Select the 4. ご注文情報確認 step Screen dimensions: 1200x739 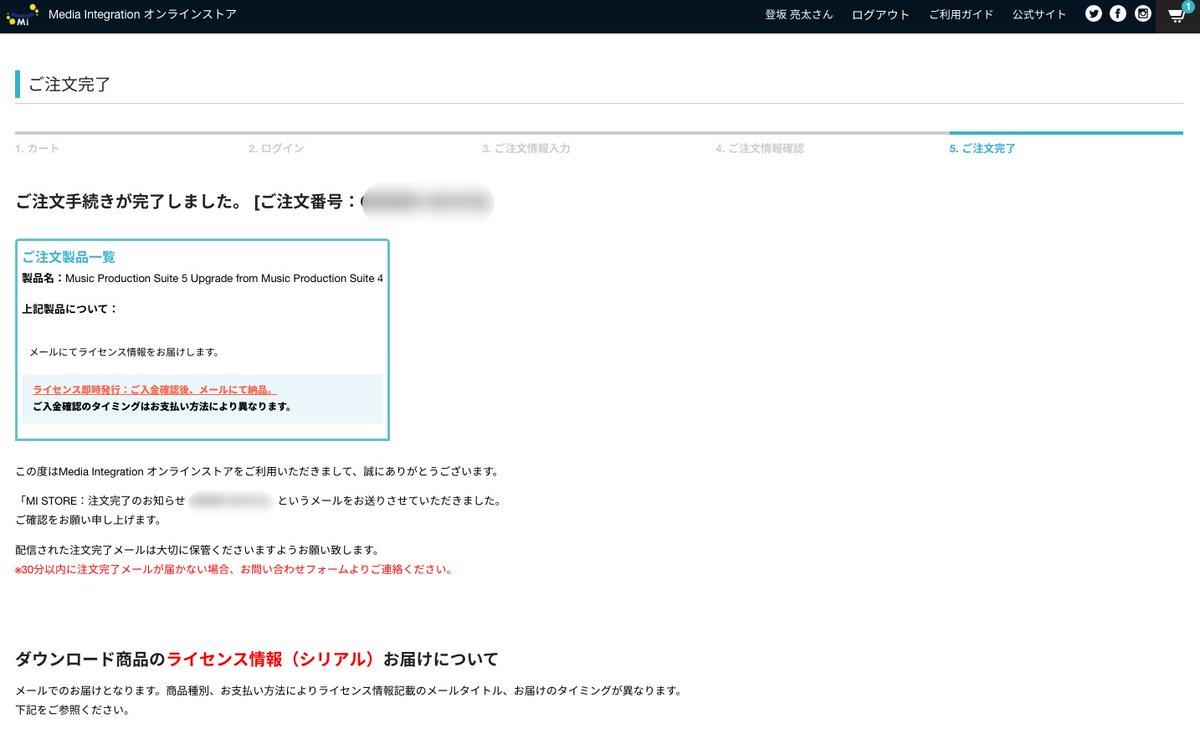760,148
